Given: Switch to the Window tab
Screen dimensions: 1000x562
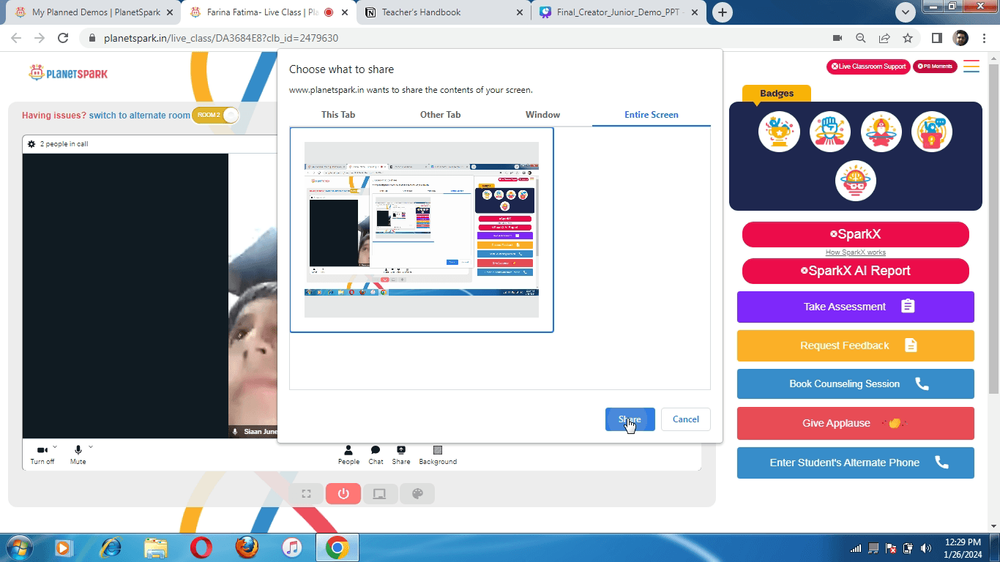Looking at the screenshot, I should [x=543, y=115].
